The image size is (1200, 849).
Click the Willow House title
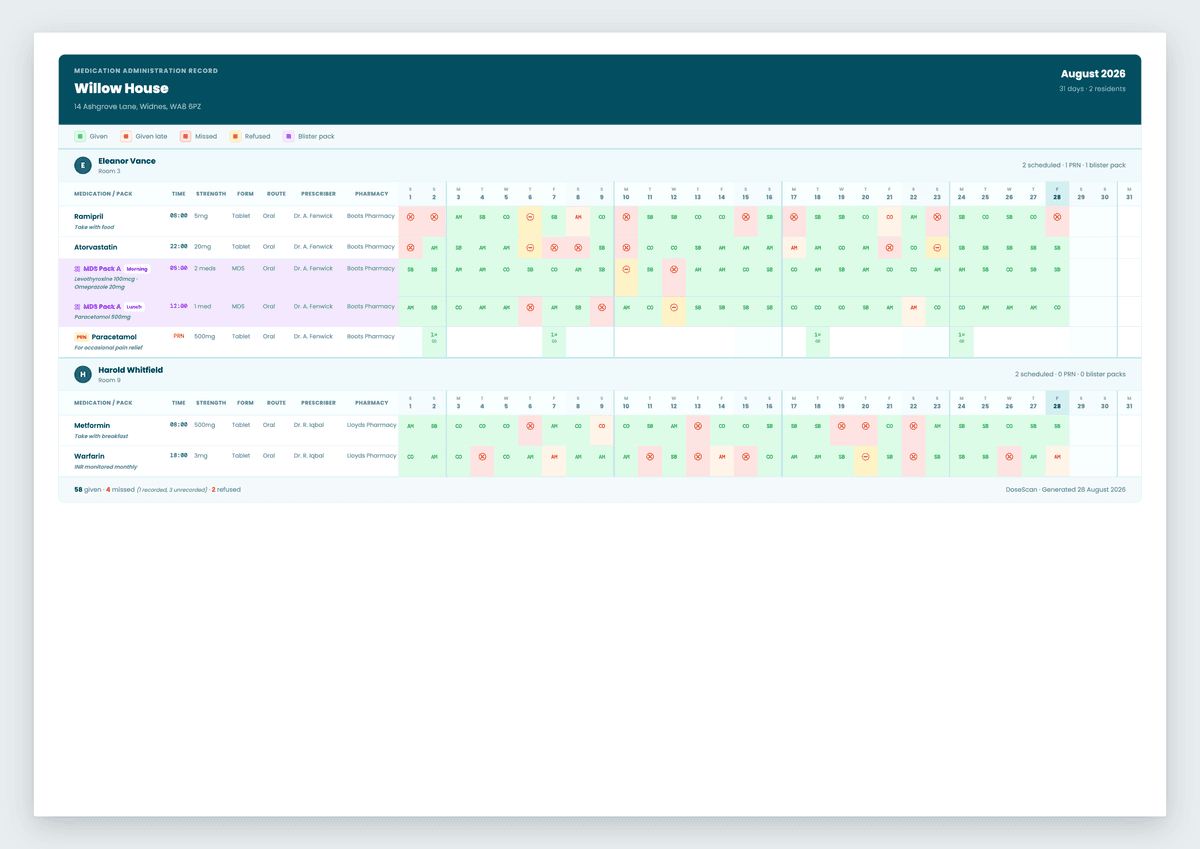(121, 88)
